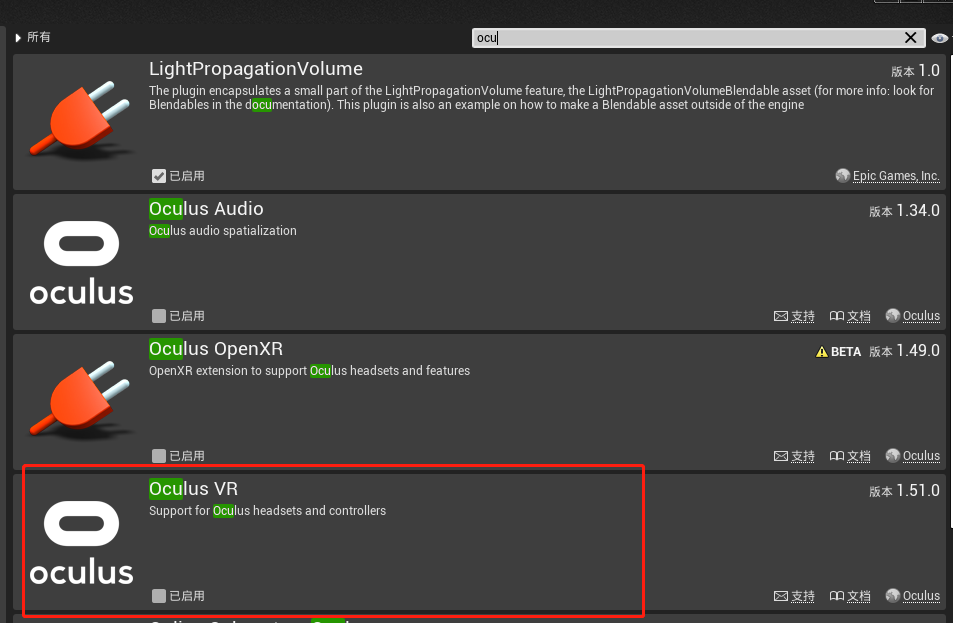Viewport: 953px width, 623px height.
Task: Click 'Support for Oculus headsets and controllers' text
Action: (267, 511)
